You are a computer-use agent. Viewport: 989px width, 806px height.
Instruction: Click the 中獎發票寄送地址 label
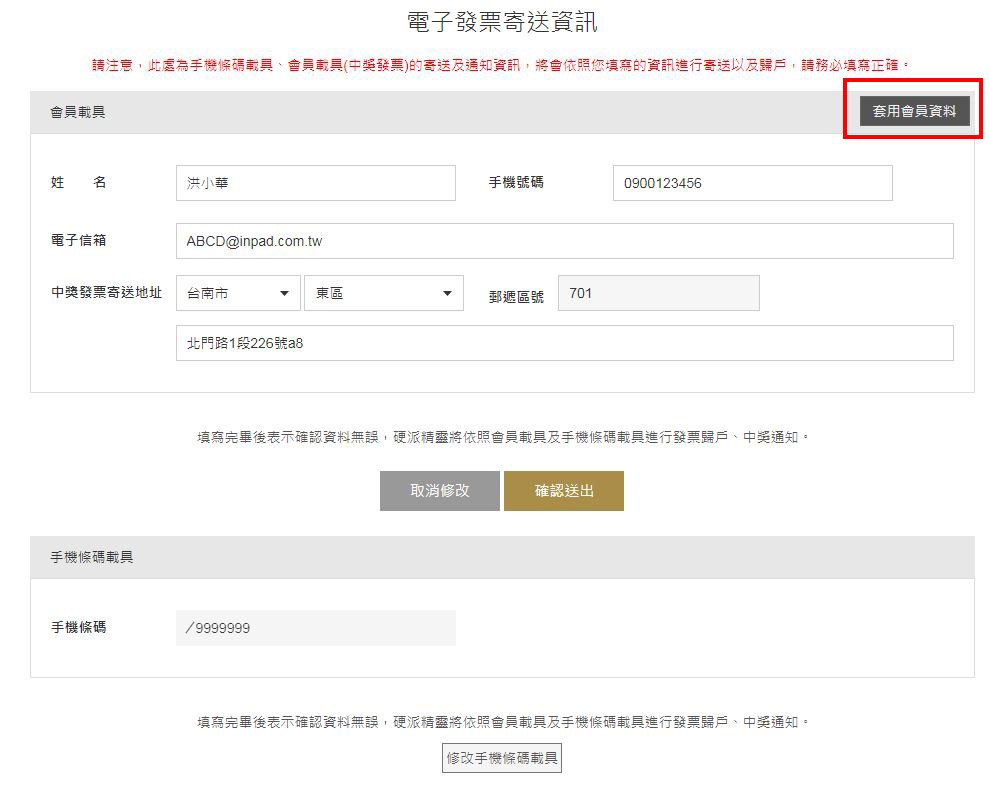coord(107,293)
